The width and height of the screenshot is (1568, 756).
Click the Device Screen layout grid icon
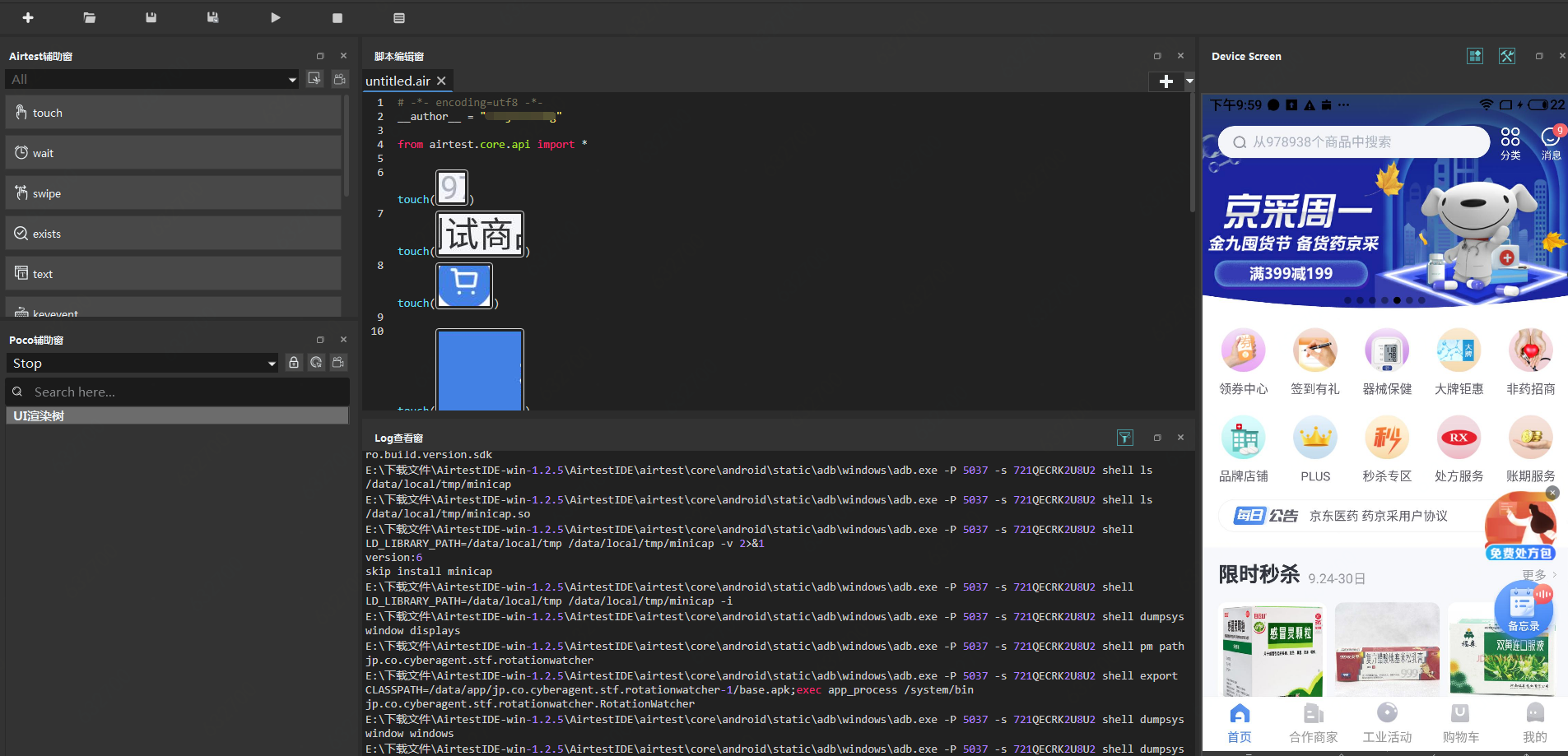click(1475, 56)
